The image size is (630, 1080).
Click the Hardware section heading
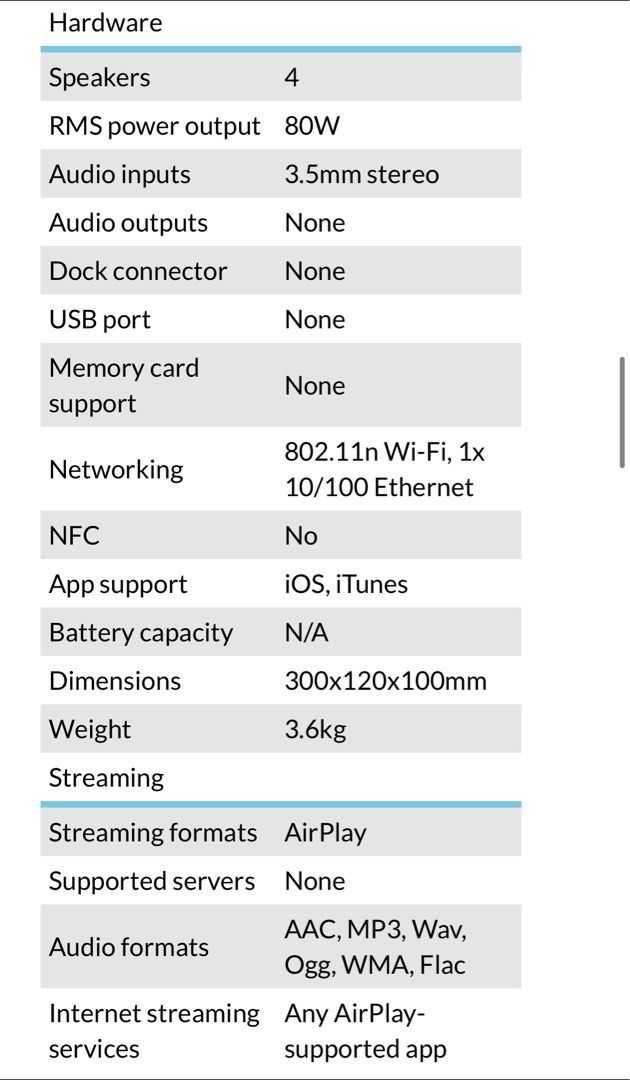coord(105,22)
